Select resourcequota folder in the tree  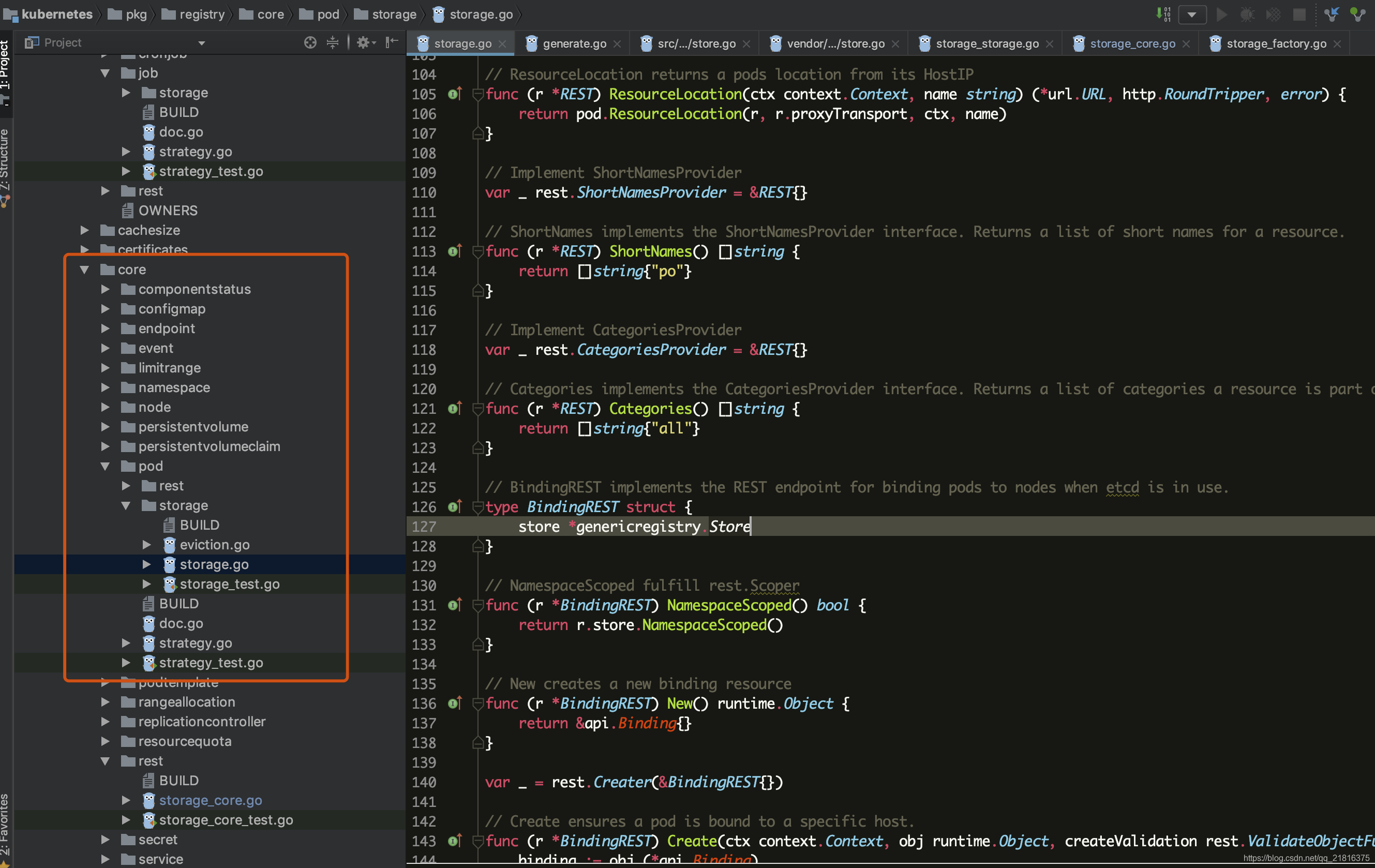click(185, 741)
